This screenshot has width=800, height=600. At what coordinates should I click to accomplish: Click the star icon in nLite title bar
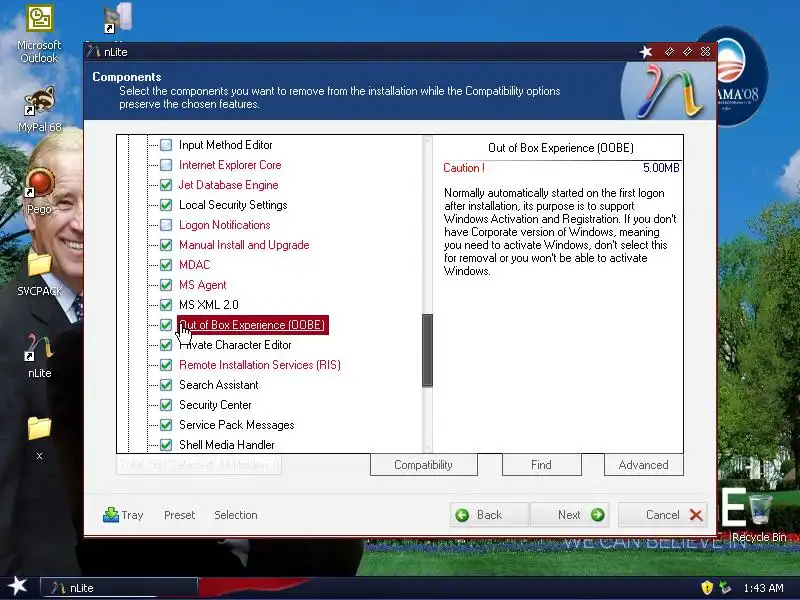point(646,52)
